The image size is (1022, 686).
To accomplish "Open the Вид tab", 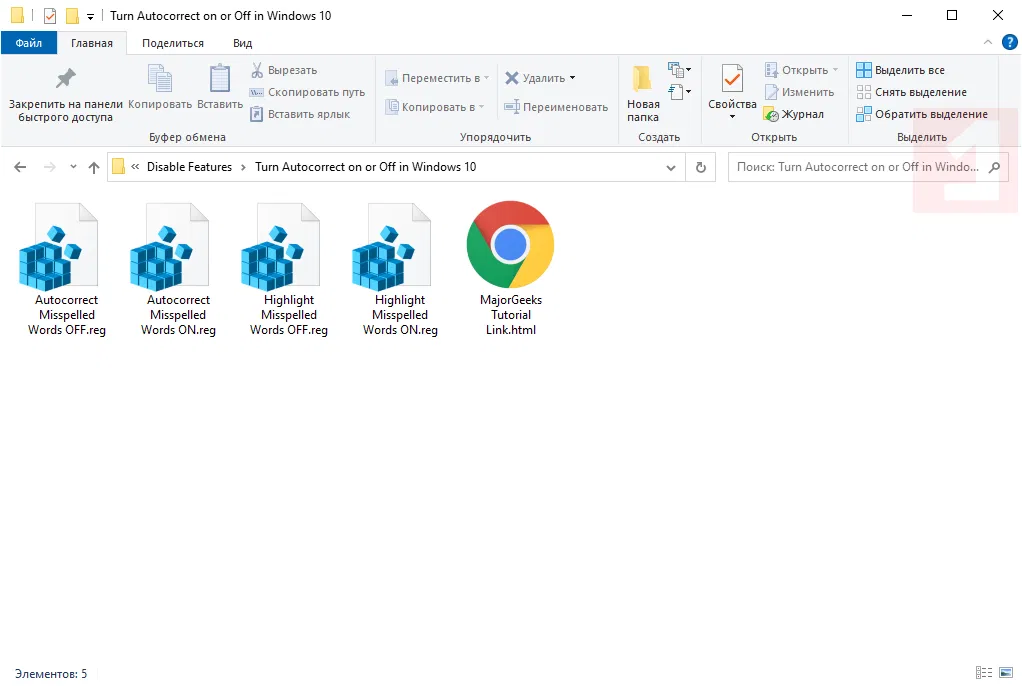I will coord(242,43).
